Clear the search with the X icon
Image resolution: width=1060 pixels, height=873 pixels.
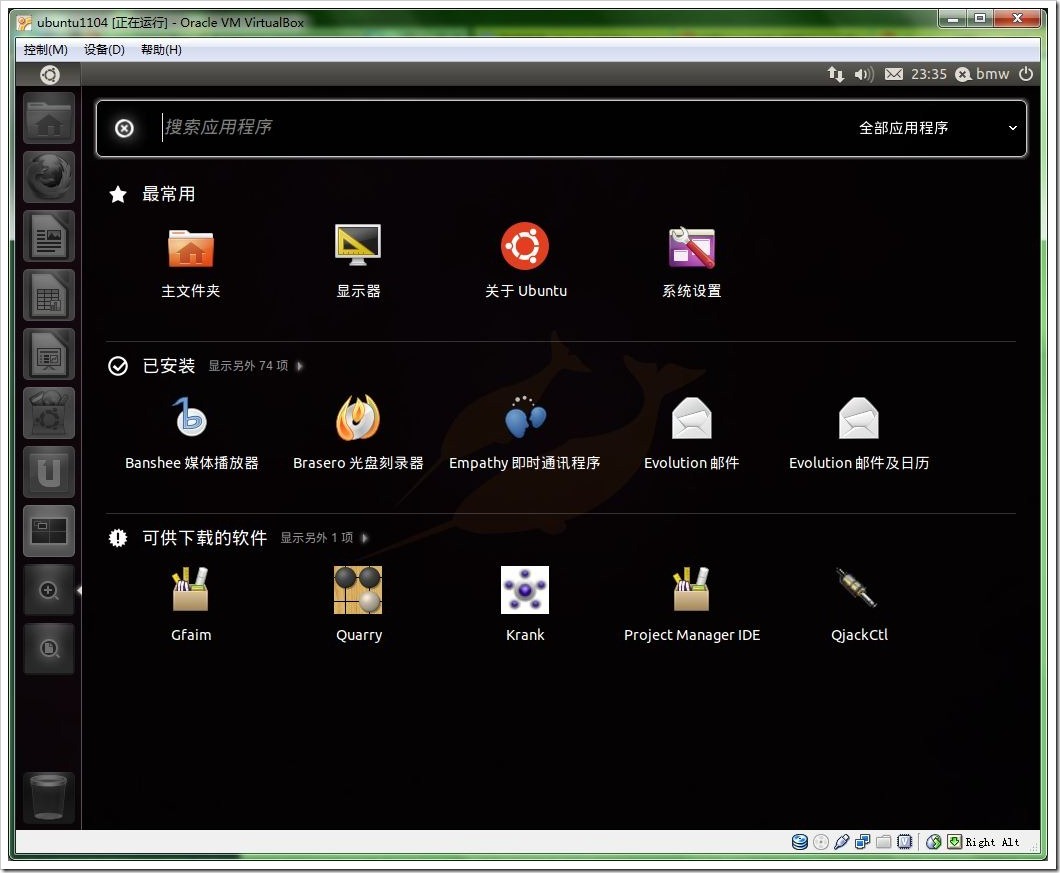coord(124,128)
